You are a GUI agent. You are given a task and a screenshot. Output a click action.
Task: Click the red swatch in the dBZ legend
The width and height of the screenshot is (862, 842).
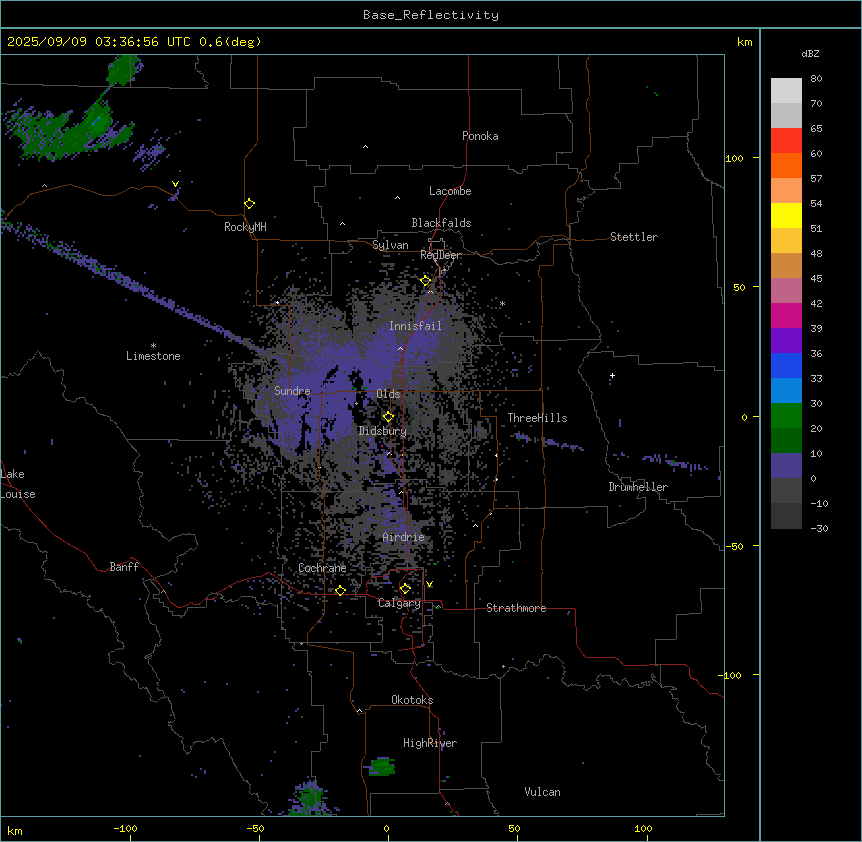point(786,140)
